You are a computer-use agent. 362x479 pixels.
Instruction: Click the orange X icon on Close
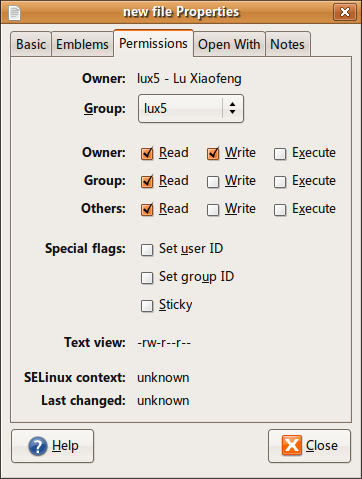[292, 445]
